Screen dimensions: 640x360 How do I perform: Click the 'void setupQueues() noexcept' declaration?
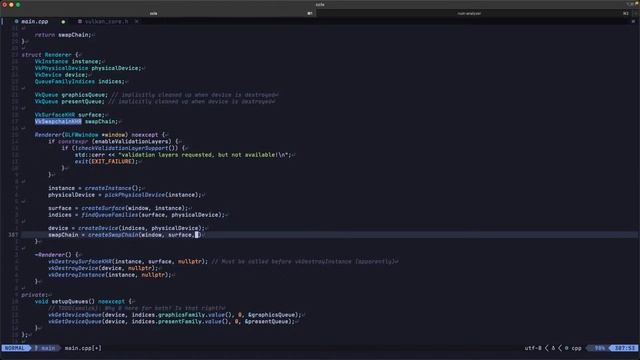(x=80, y=302)
